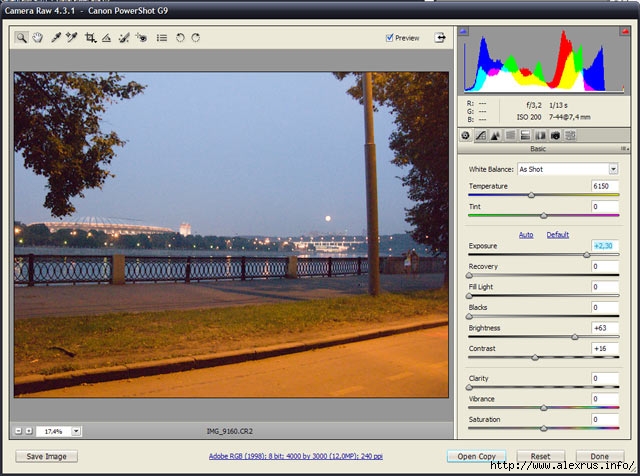
Task: Click the Done button
Action: [x=600, y=456]
